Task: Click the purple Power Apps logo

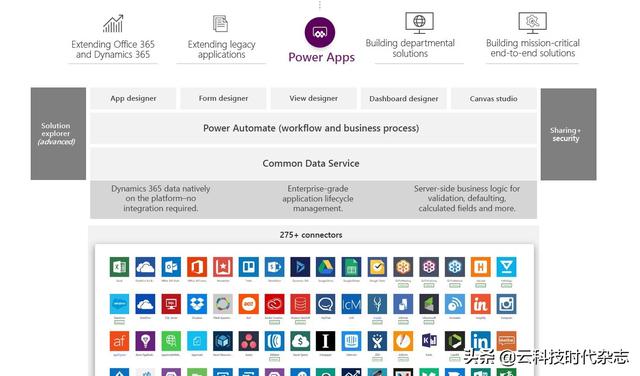Action: (320, 32)
